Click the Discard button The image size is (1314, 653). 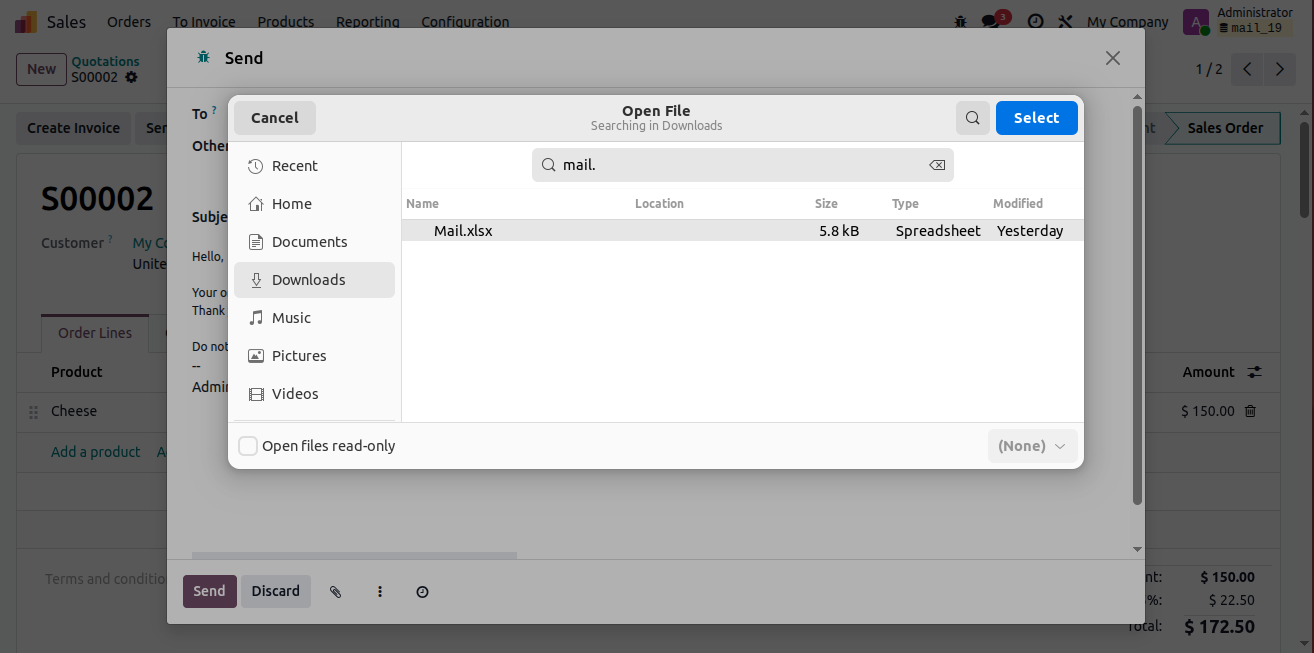[276, 591]
